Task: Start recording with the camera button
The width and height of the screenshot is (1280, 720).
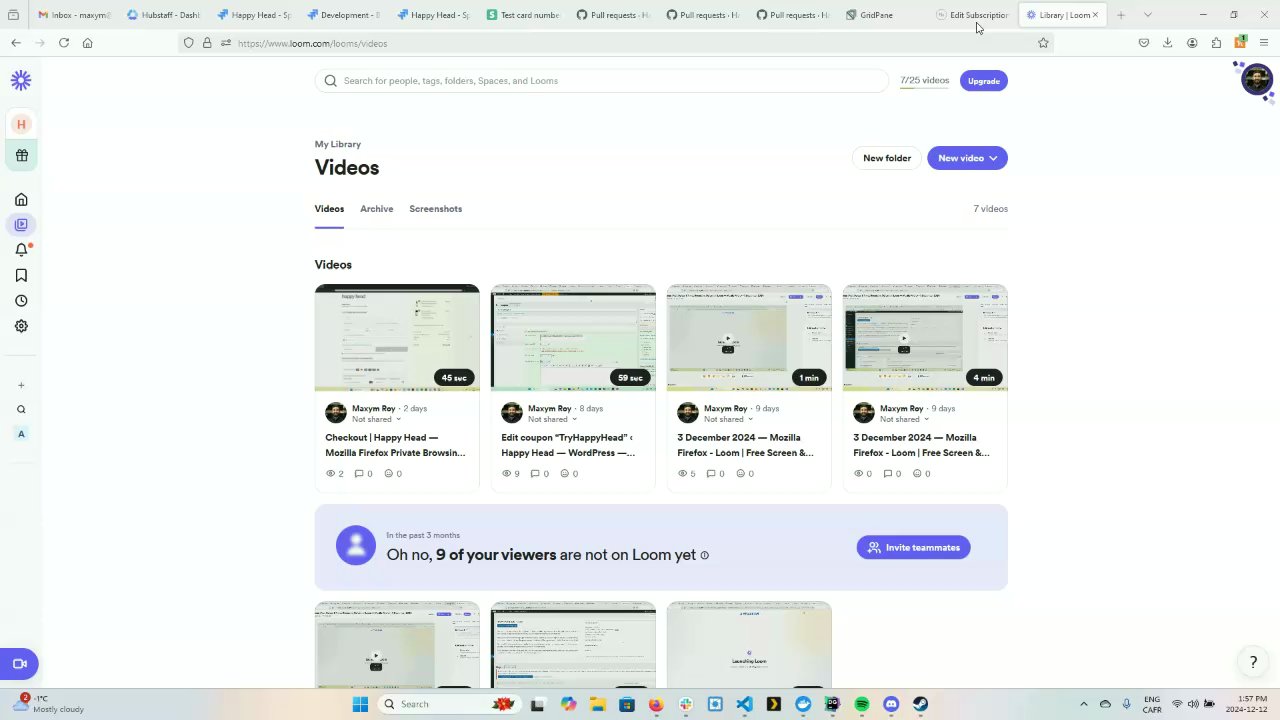Action: click(x=19, y=664)
